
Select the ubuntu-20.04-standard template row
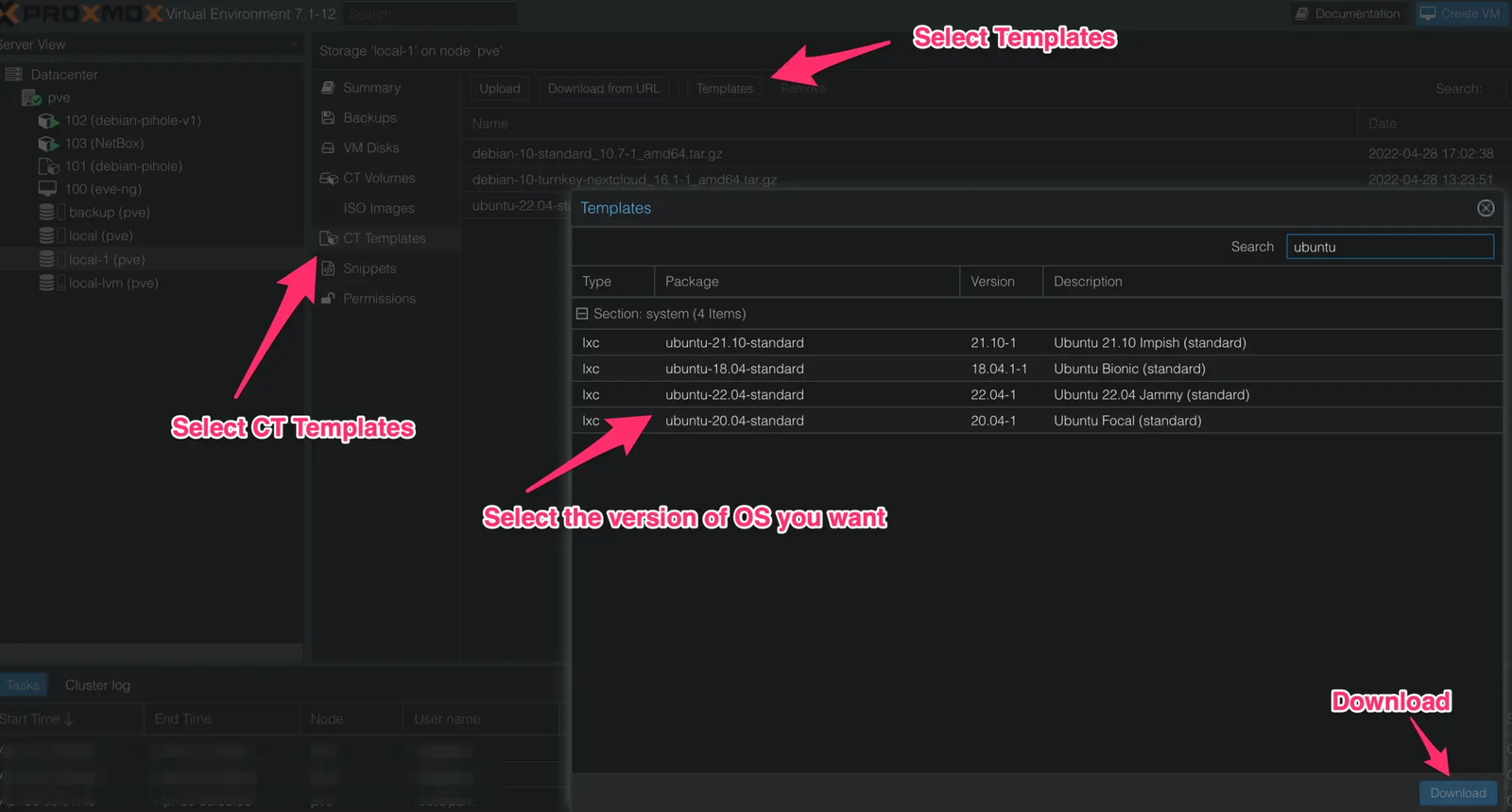tap(734, 421)
